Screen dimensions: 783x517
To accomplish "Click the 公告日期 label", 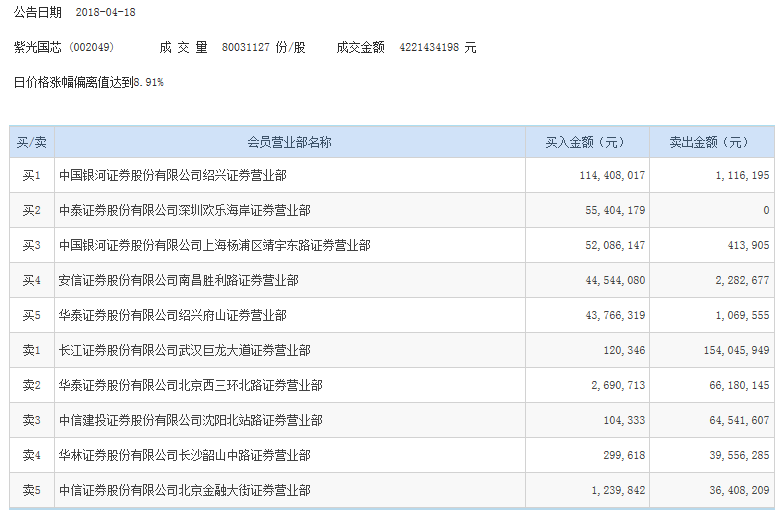I will 37,12.
